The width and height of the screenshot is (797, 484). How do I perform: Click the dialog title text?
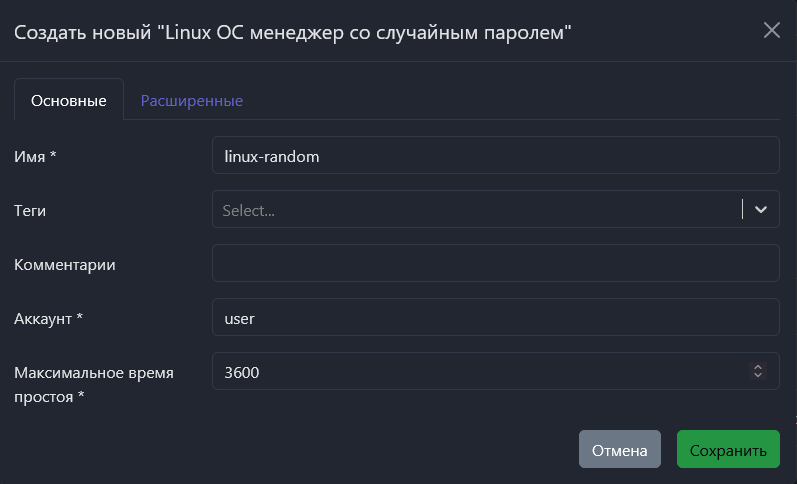click(292, 32)
